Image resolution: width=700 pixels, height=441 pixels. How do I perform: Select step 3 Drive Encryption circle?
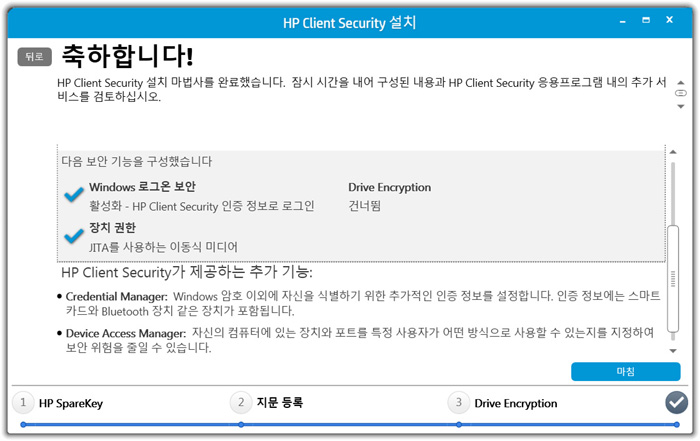(x=458, y=403)
